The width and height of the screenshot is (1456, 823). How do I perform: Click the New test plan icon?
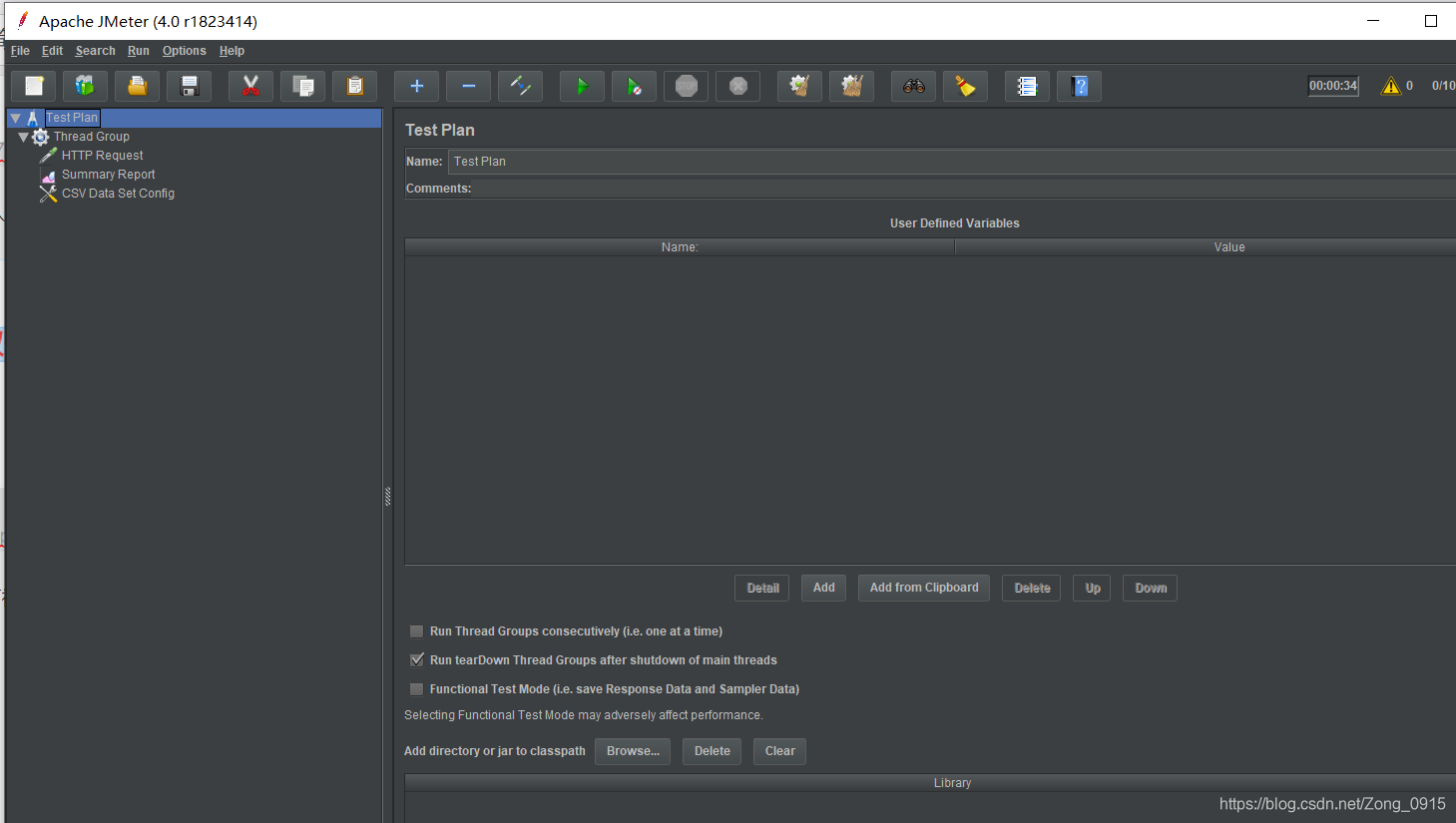34,86
